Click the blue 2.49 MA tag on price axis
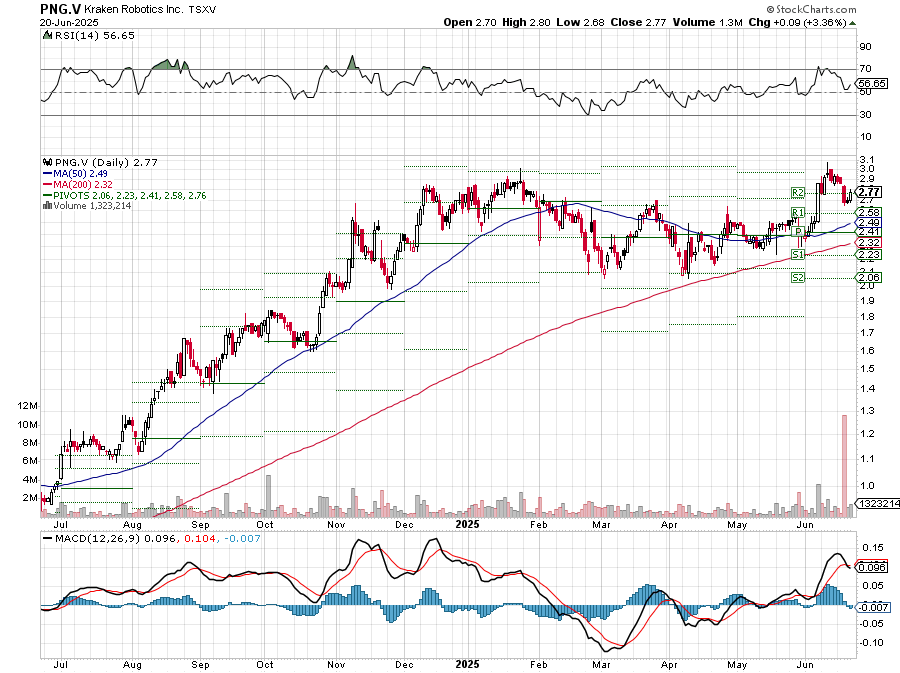 (870, 223)
